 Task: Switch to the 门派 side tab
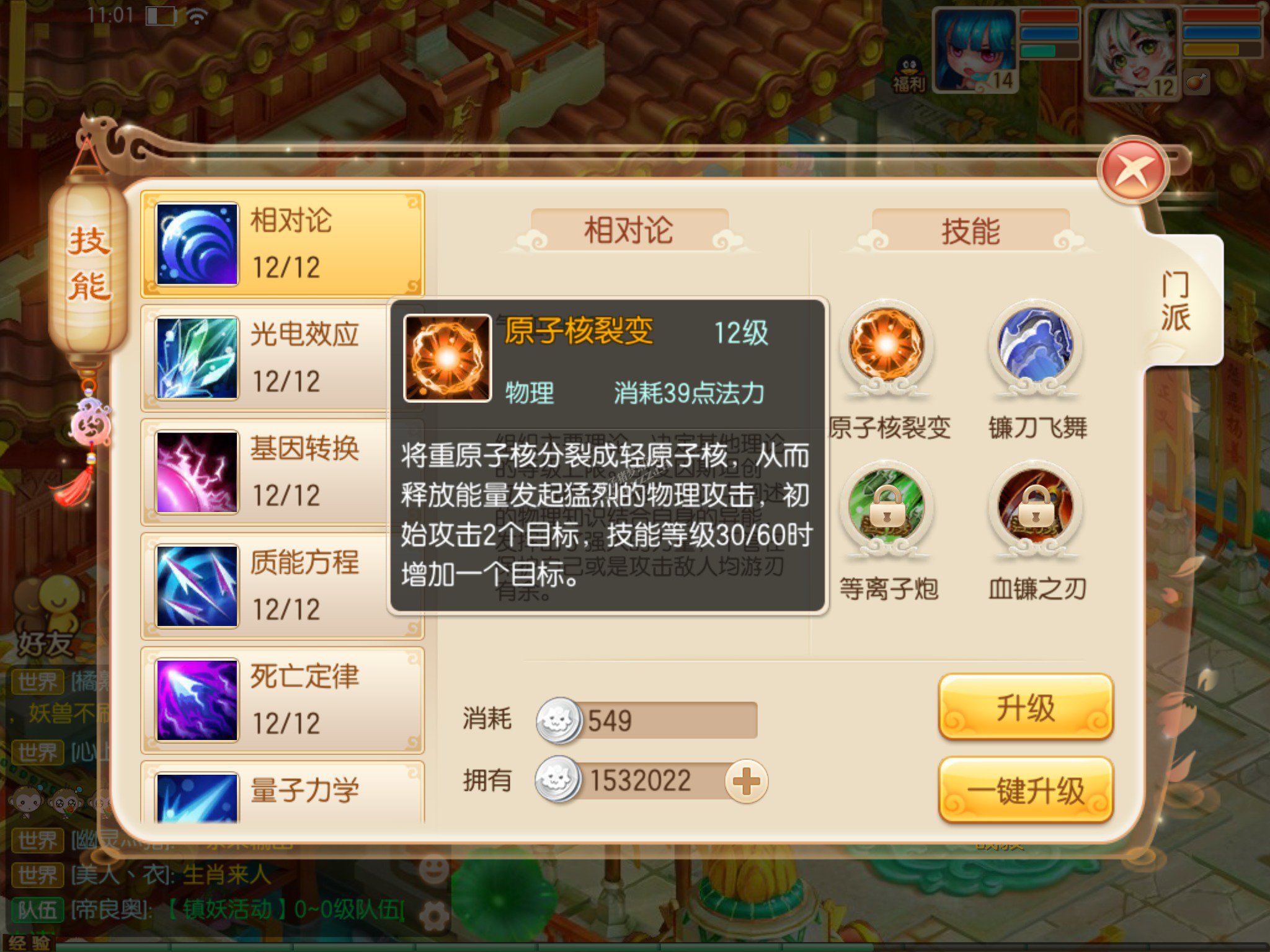[1176, 301]
